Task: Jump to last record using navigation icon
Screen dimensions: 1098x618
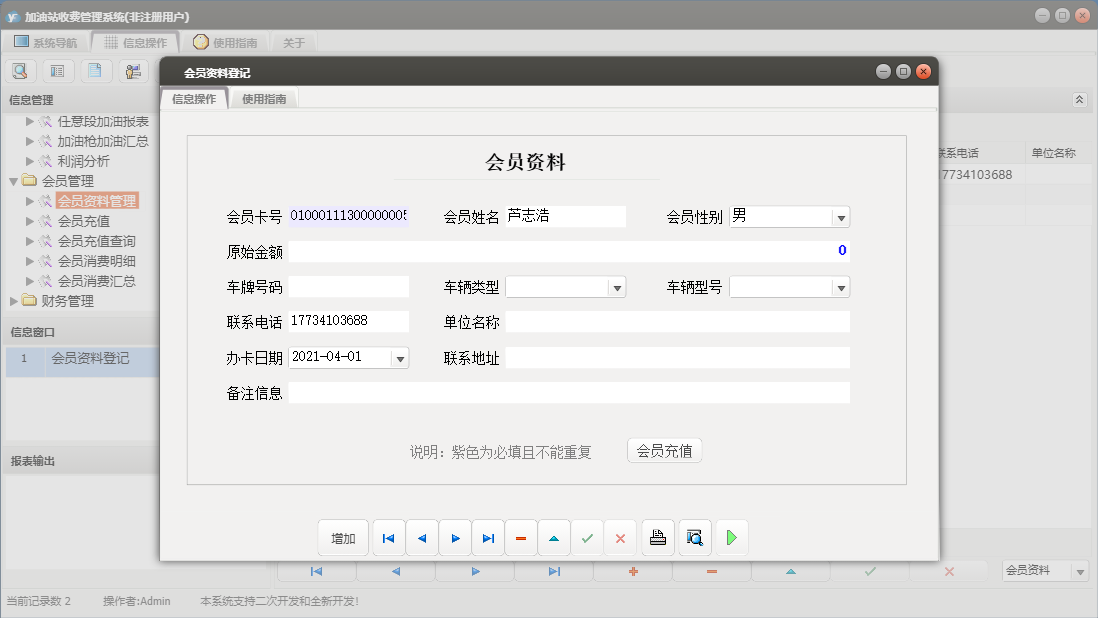Action: tap(488, 537)
